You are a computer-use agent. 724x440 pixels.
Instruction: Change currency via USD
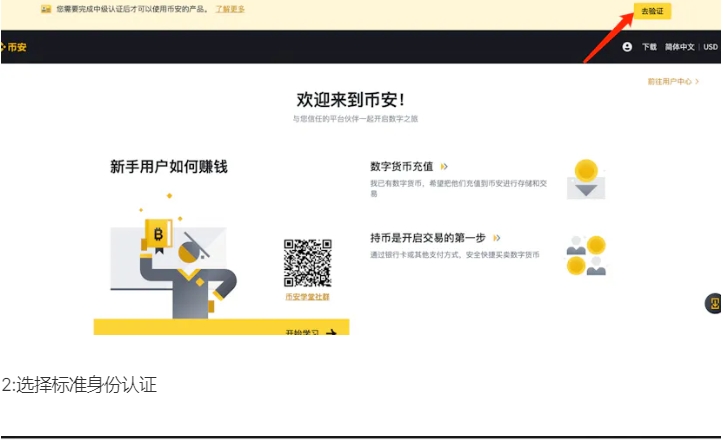point(710,47)
